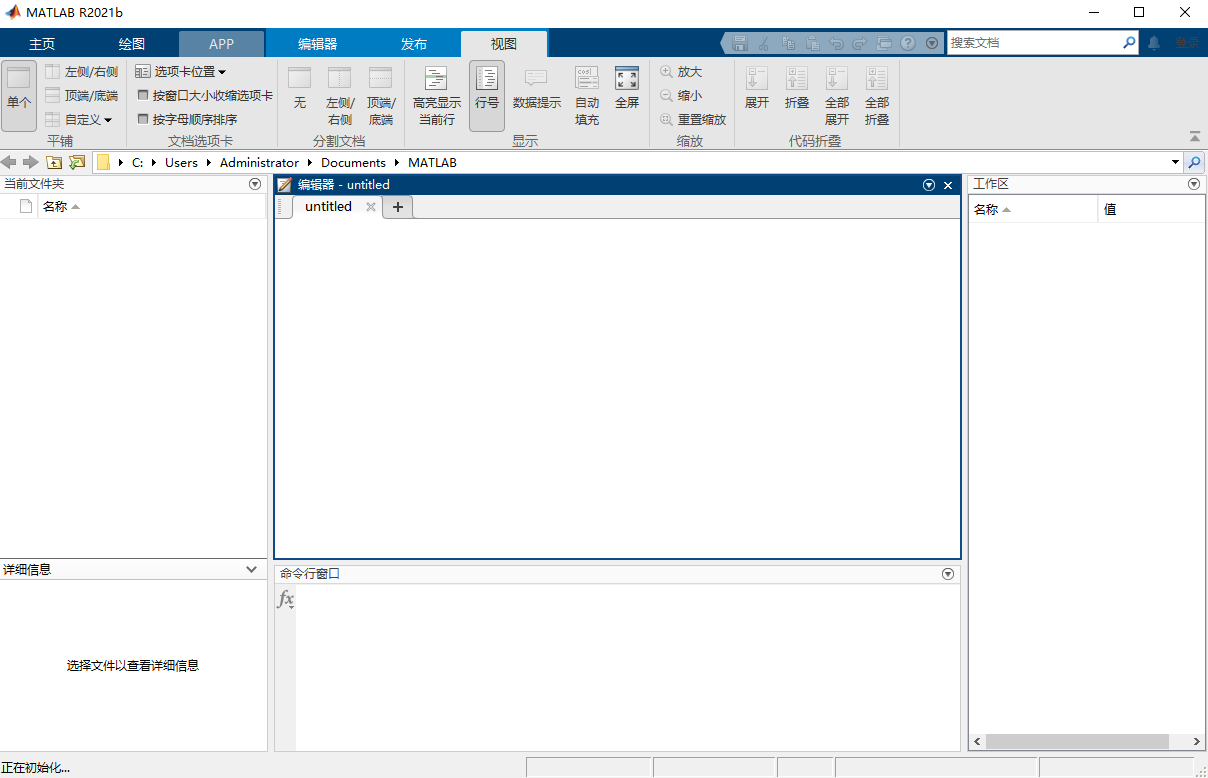Enable 按字母顺序排序 checkbox
The height and width of the screenshot is (778, 1208).
pyautogui.click(x=187, y=119)
